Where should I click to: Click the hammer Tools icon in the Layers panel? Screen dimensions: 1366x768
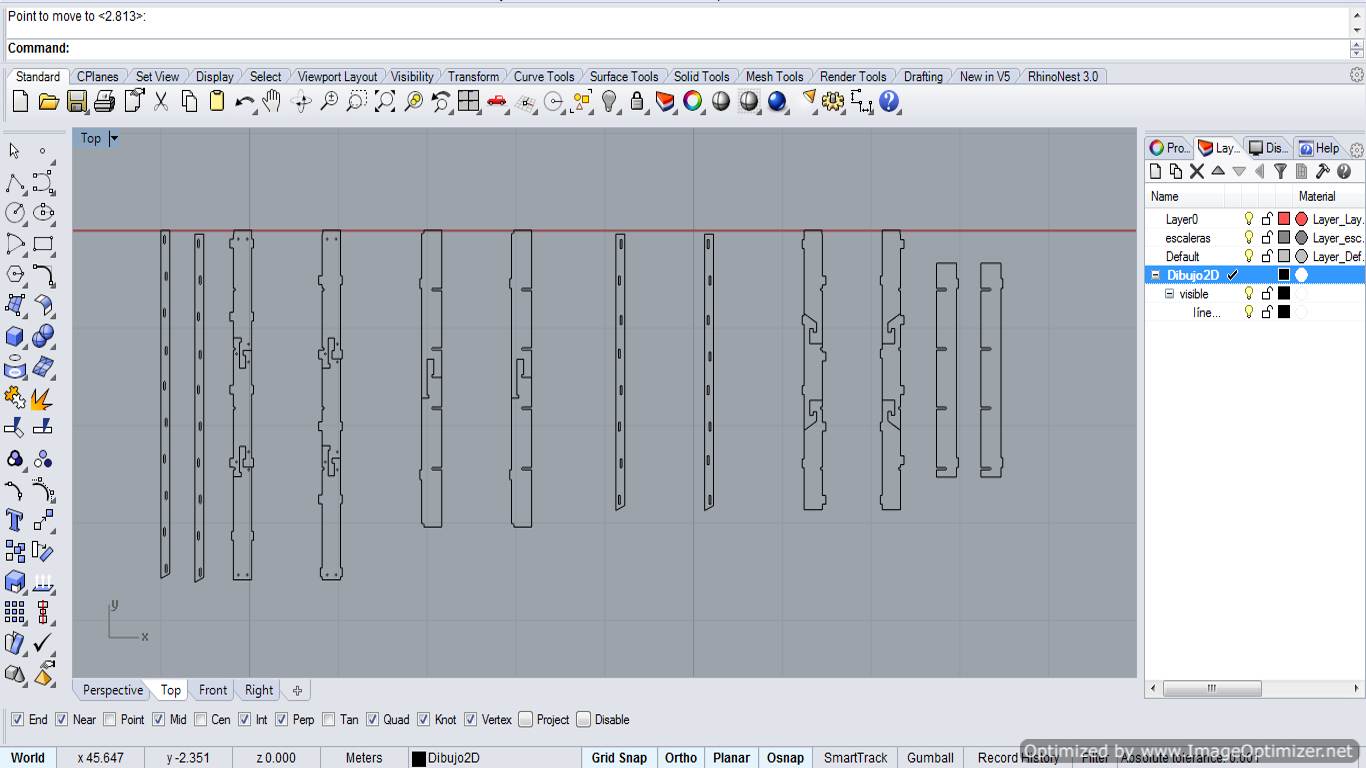pyautogui.click(x=1322, y=172)
